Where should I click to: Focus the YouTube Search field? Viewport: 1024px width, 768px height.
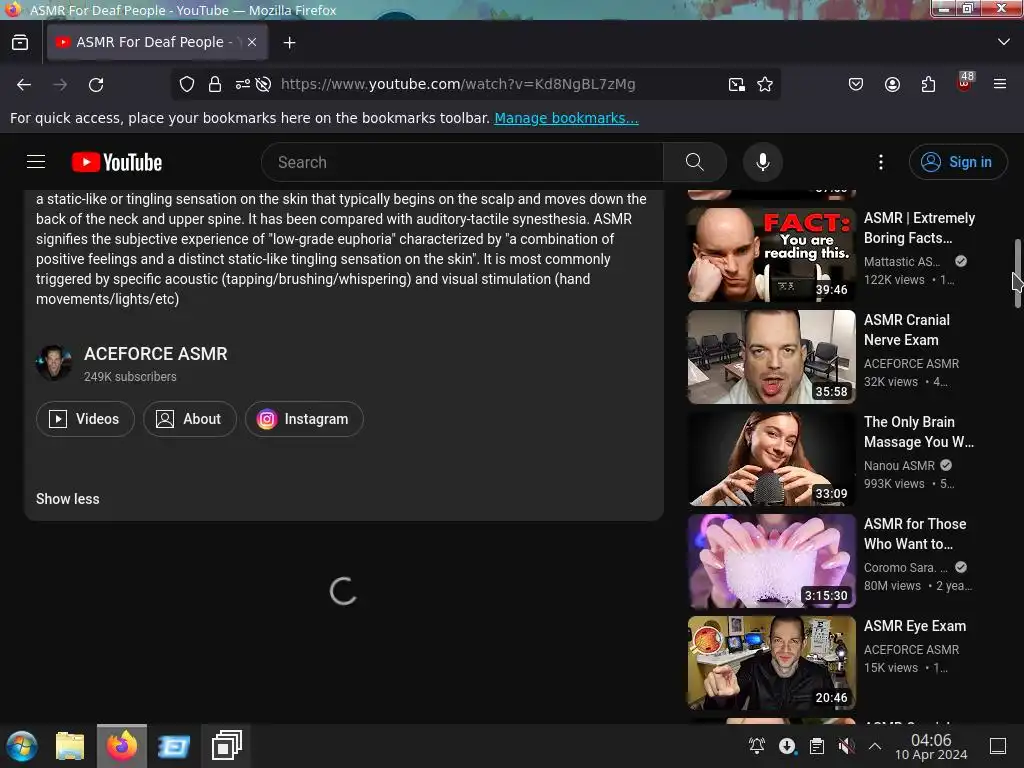[x=462, y=162]
